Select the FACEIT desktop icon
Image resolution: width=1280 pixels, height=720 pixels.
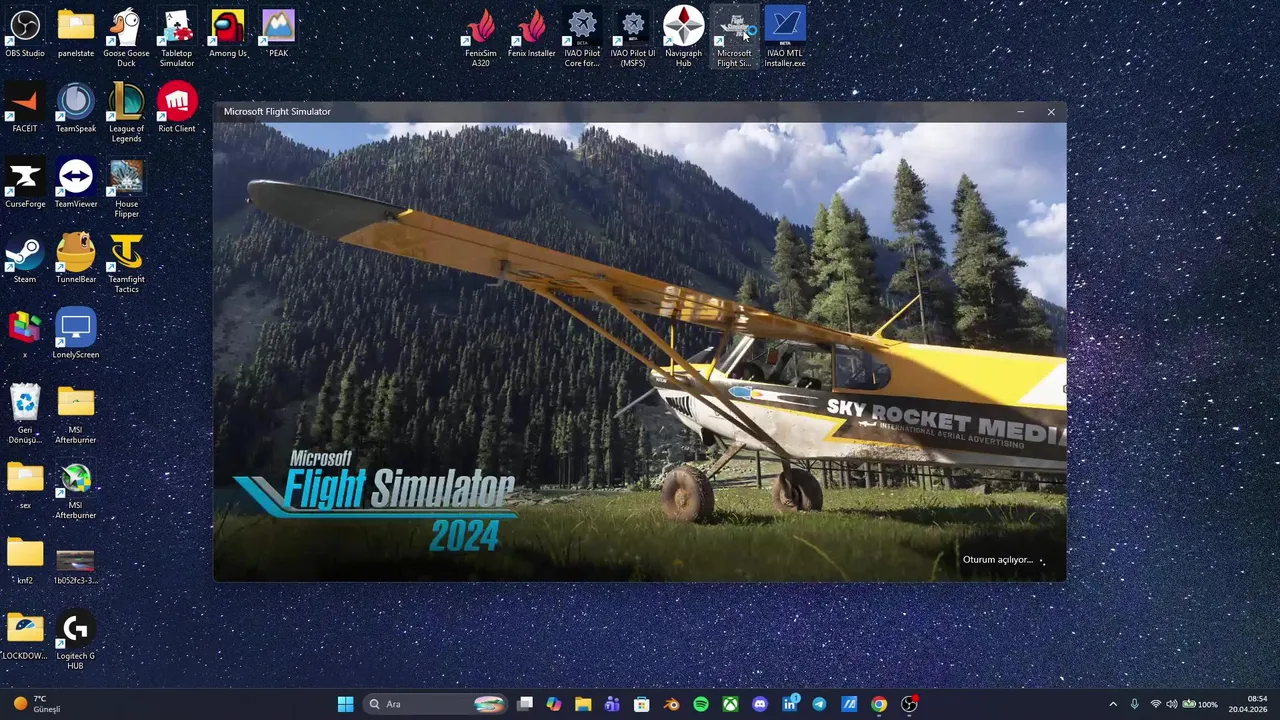pos(25,108)
